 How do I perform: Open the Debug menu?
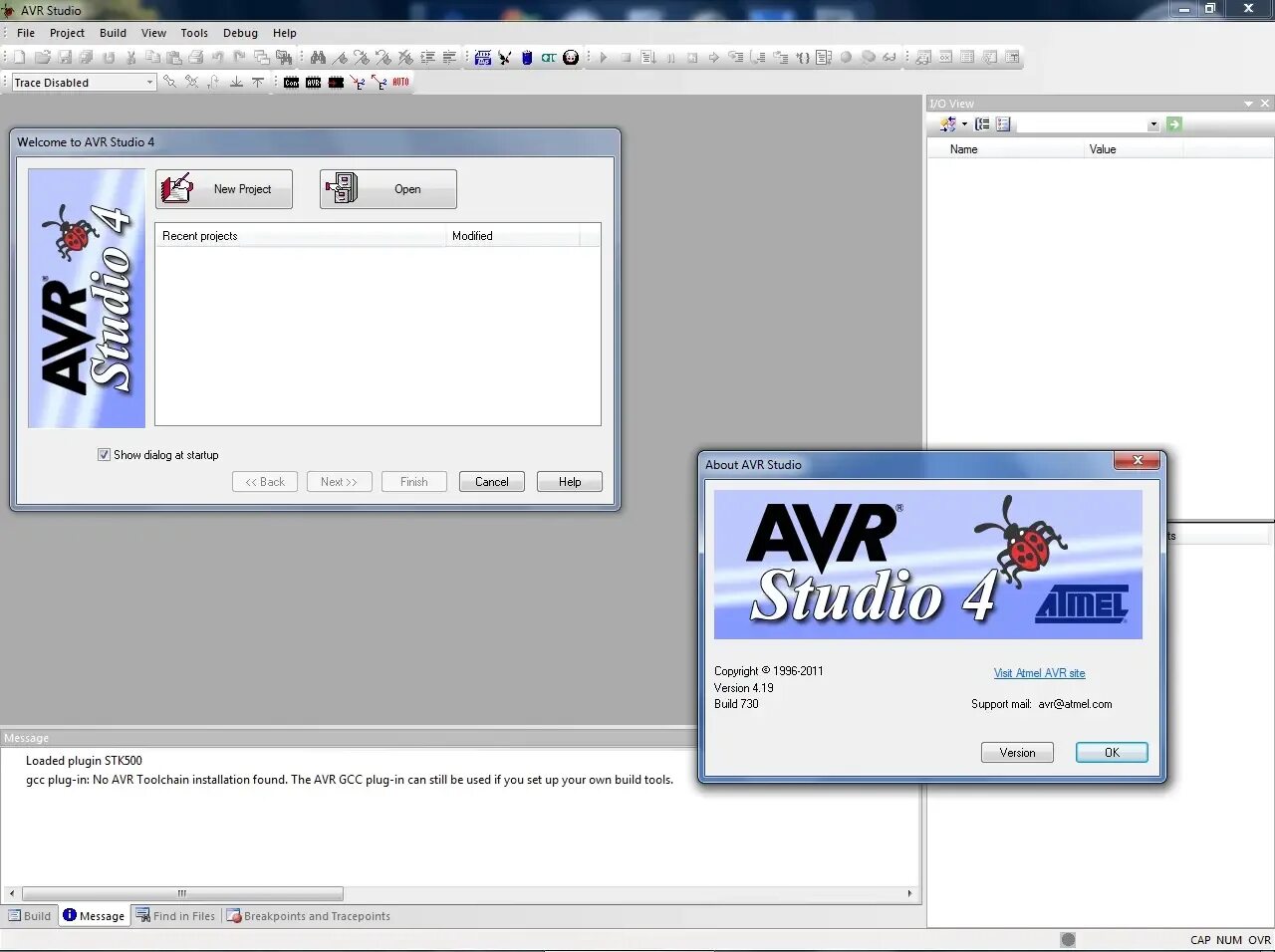pos(241,33)
